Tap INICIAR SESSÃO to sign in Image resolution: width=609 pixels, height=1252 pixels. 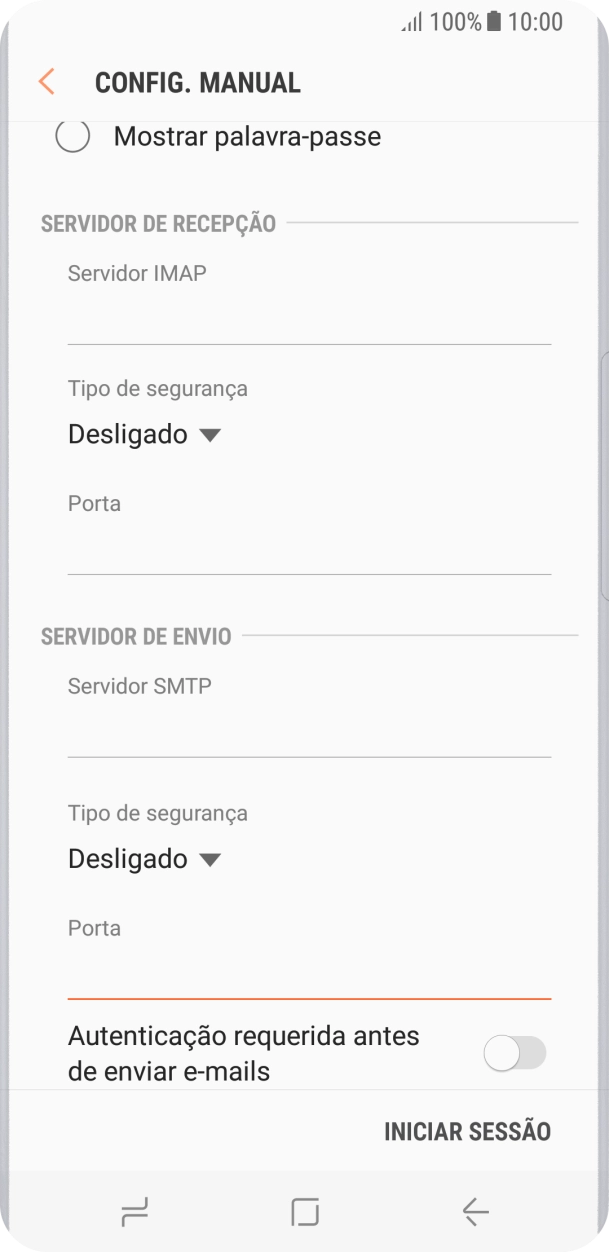click(466, 1131)
